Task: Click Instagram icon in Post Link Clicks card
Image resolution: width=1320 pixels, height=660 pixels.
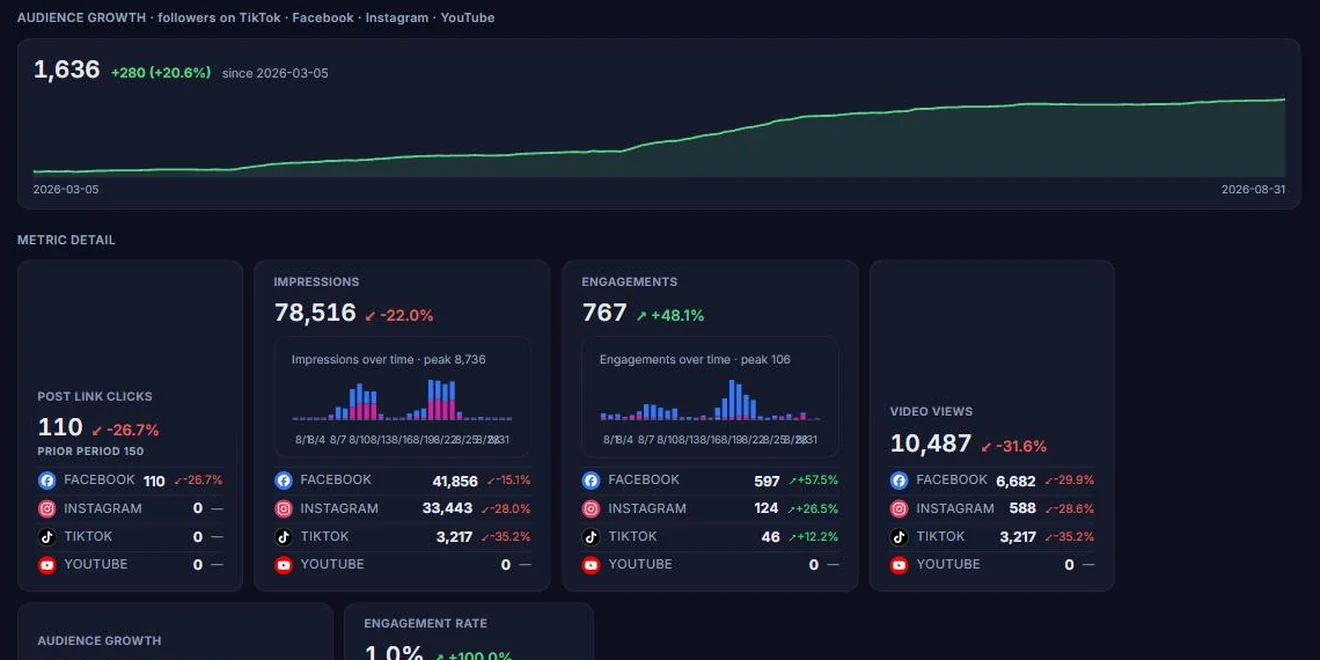Action: [x=47, y=508]
